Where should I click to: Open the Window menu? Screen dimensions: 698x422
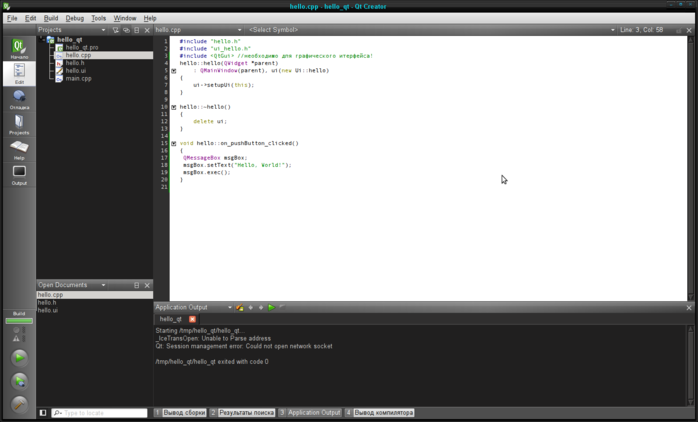pyautogui.click(x=125, y=18)
